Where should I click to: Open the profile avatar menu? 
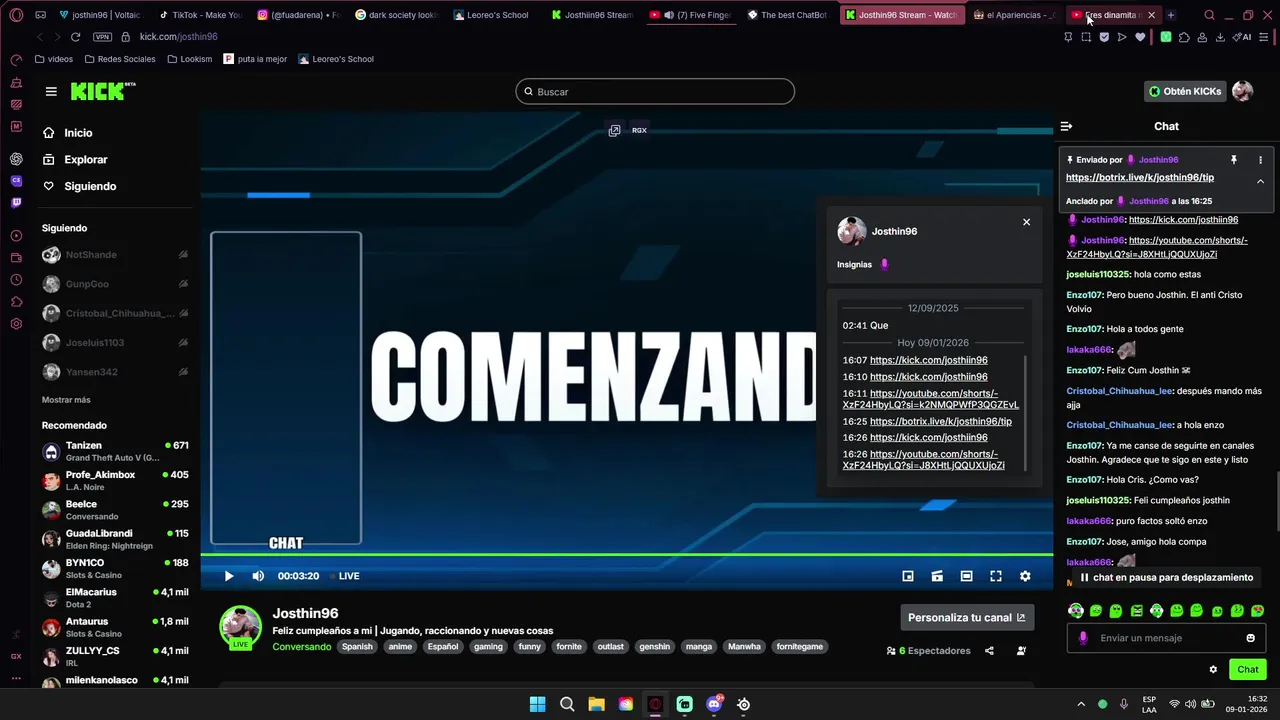tap(1242, 91)
